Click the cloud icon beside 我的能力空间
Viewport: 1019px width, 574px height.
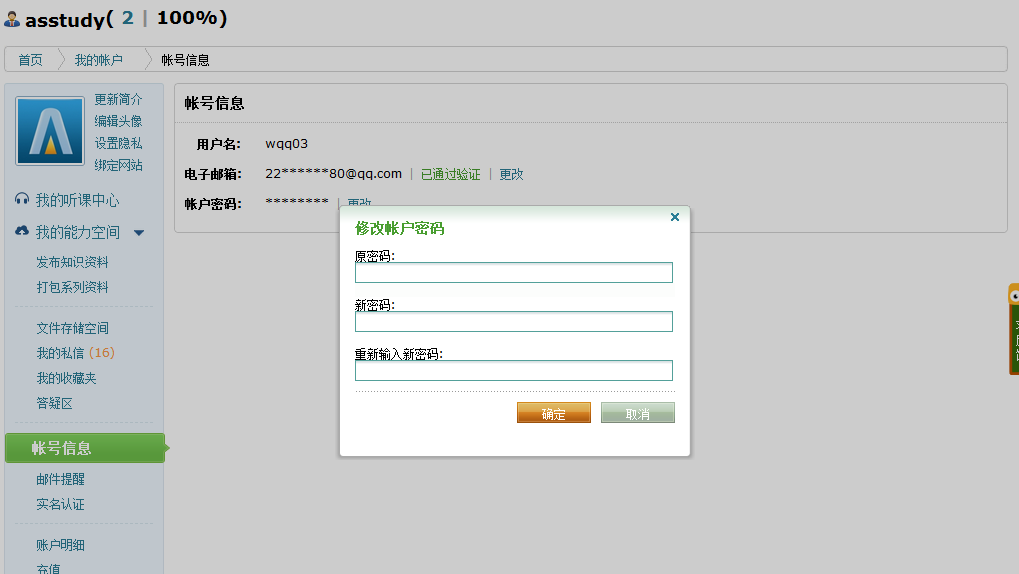pos(22,231)
